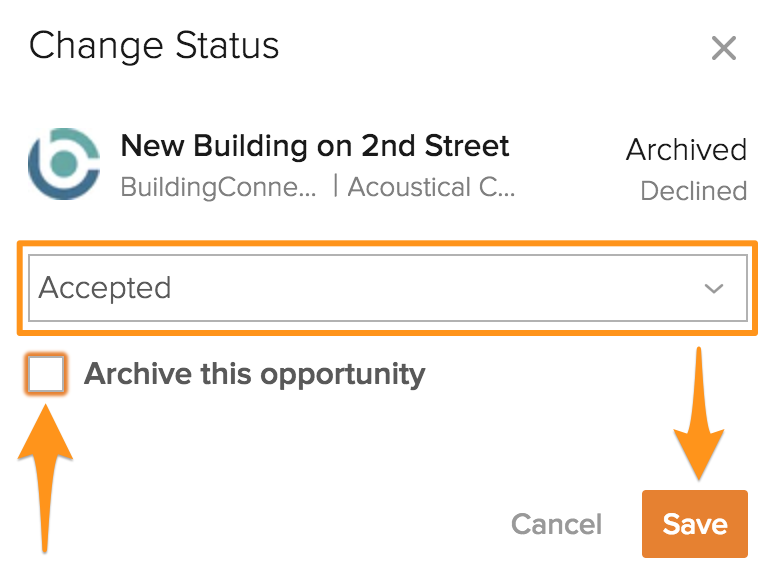Click the Save button
Screen dimensions: 782x586
click(695, 524)
